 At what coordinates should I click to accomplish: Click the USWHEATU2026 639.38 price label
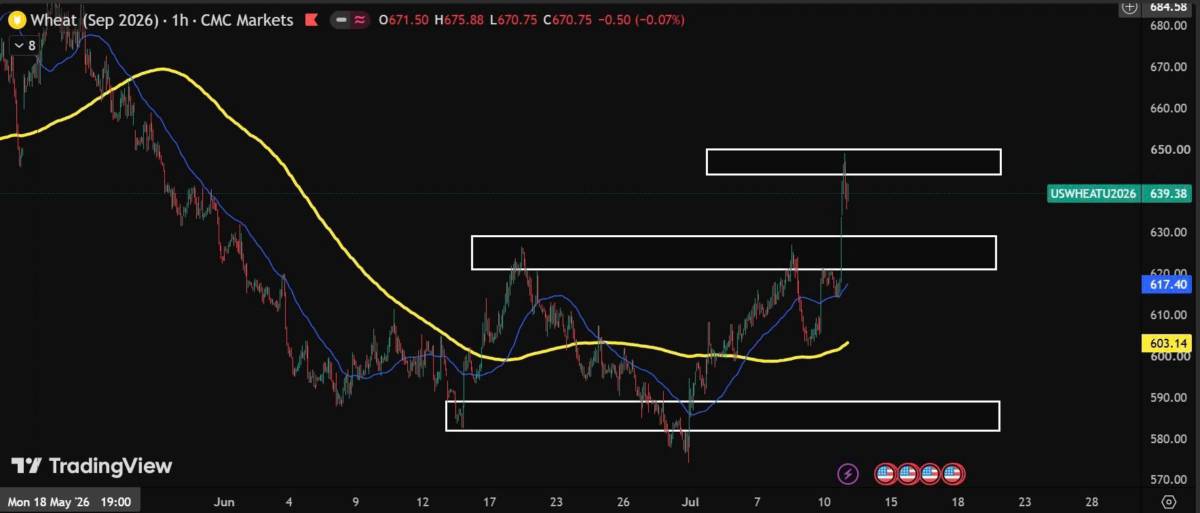pos(1120,194)
